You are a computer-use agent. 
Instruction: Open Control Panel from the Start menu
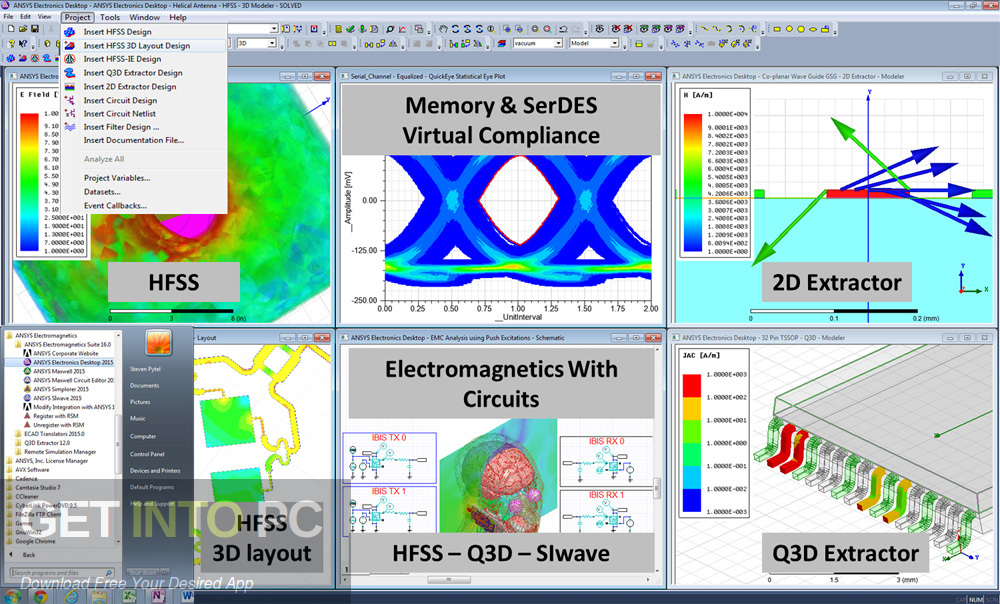tap(147, 454)
